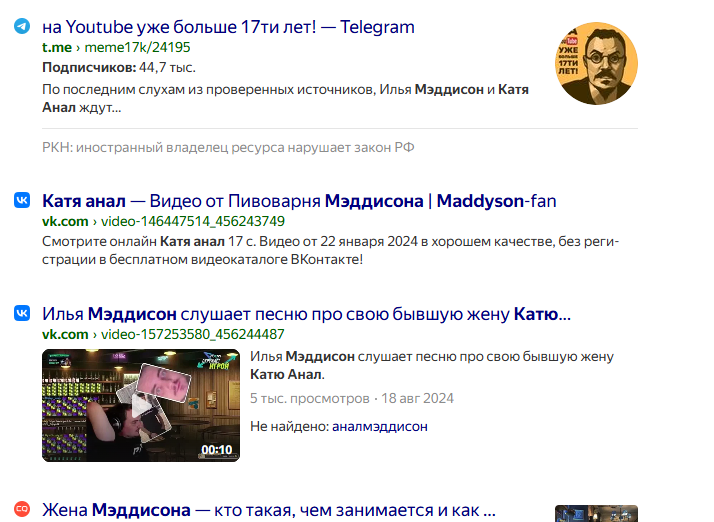
Task: Click the 'аналмэддисон' not-found query link
Action: pyautogui.click(x=380, y=427)
